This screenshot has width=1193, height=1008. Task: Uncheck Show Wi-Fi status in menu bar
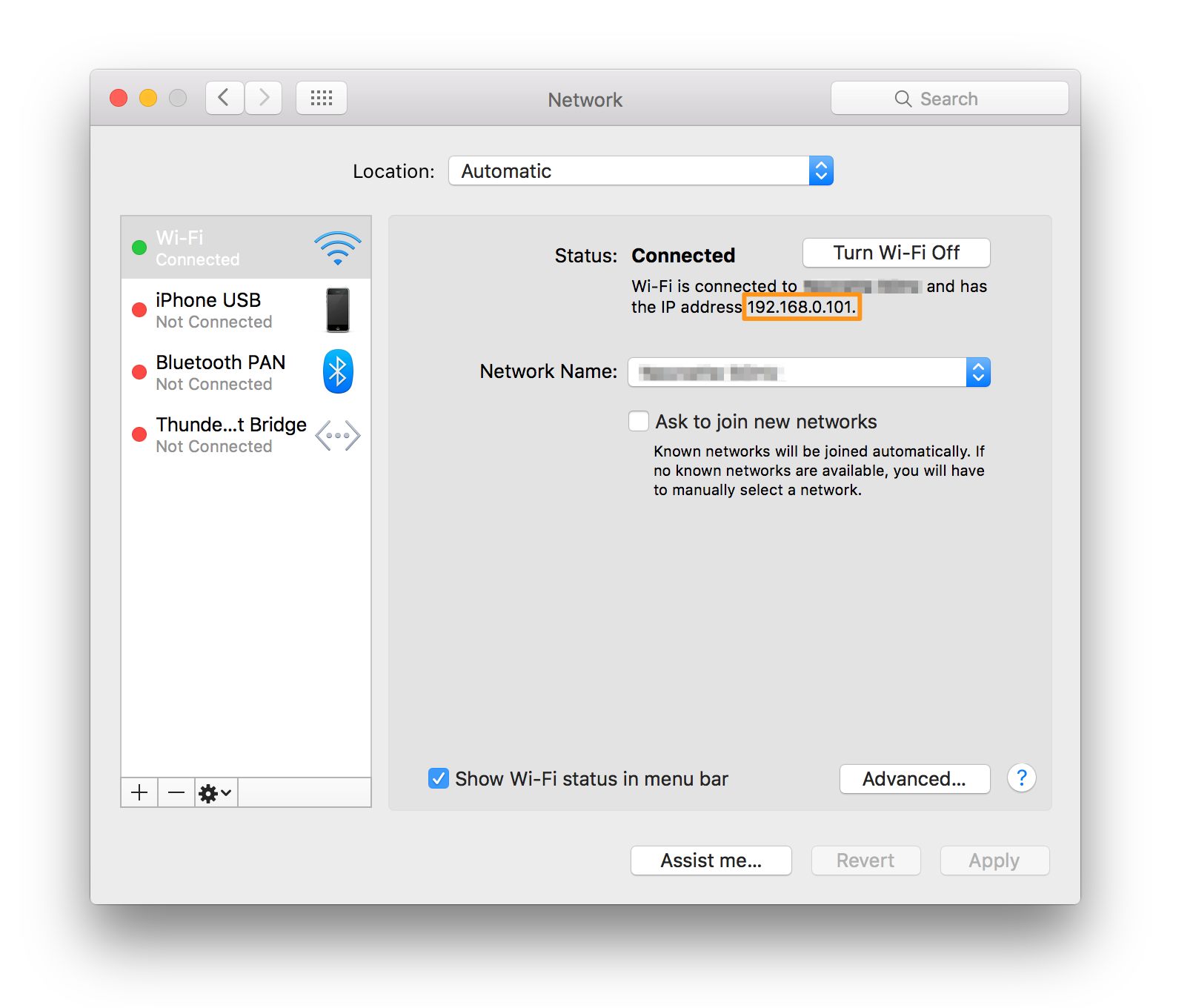point(439,778)
